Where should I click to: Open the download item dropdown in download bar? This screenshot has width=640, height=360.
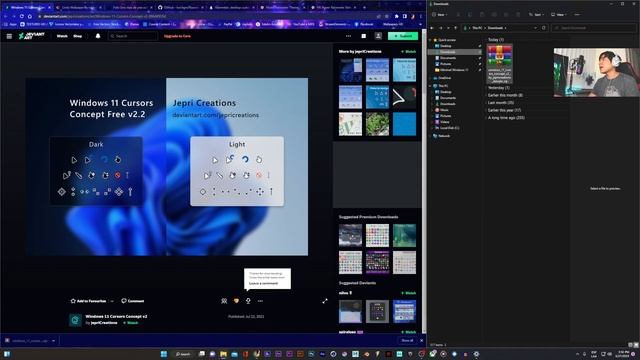point(53,340)
